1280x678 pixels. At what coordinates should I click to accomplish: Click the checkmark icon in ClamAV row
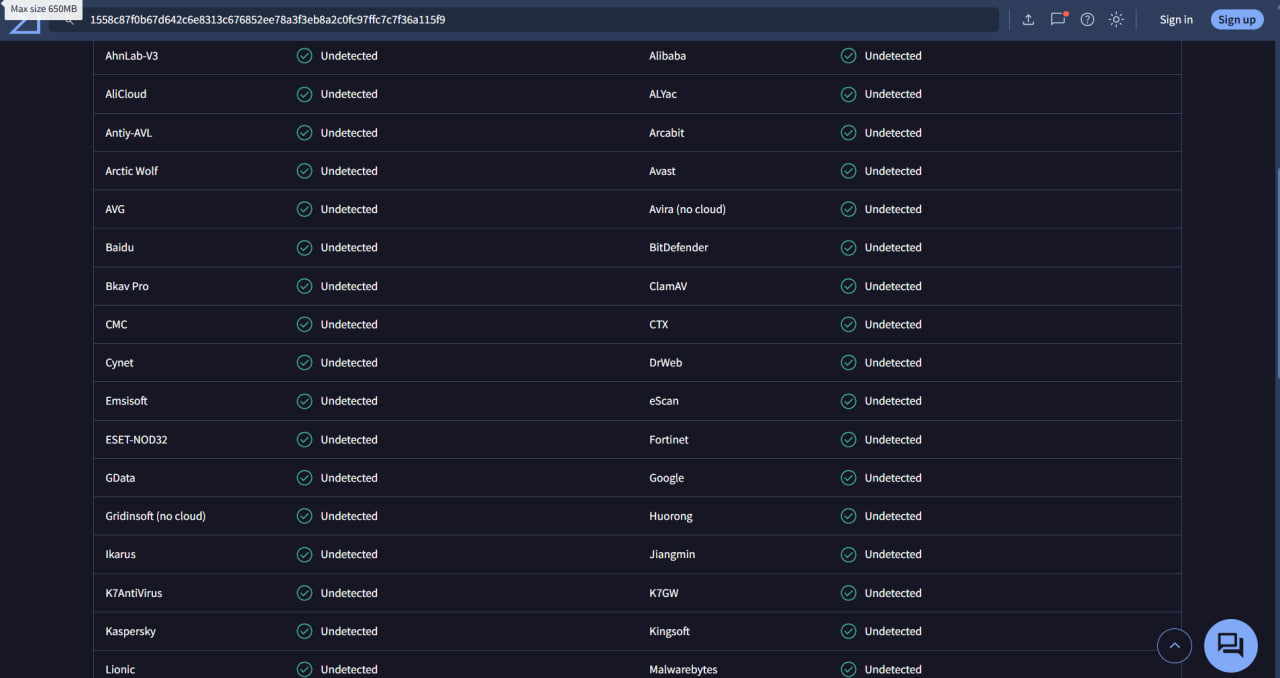[848, 286]
